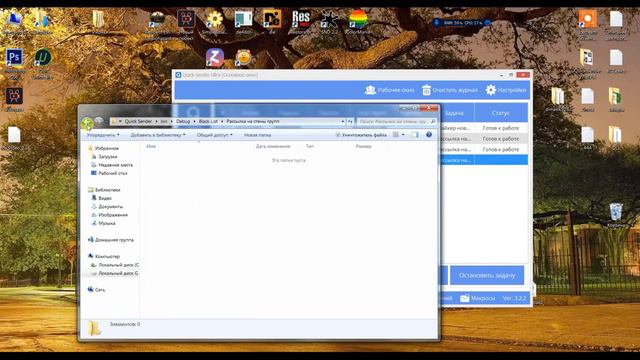The image size is (640, 360).
Task: Open Макросы in Quick Sender bottom bar
Action: pos(478,298)
